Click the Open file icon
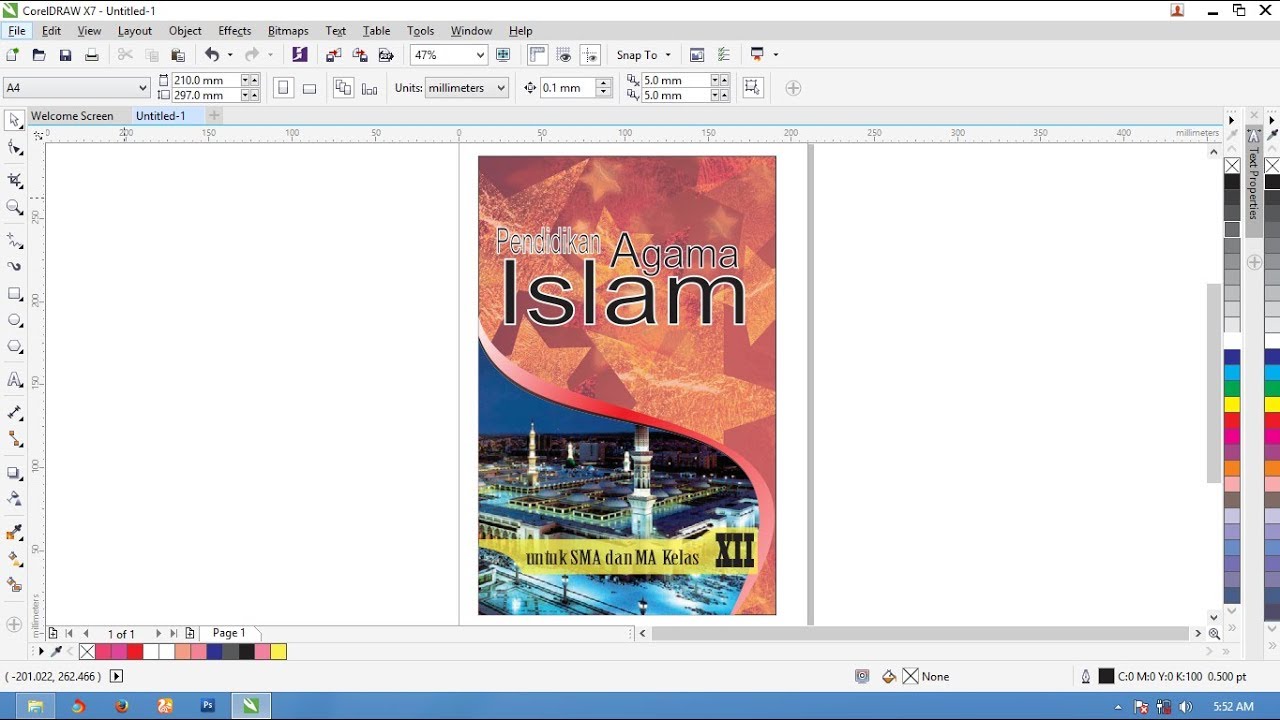 pyautogui.click(x=39, y=55)
